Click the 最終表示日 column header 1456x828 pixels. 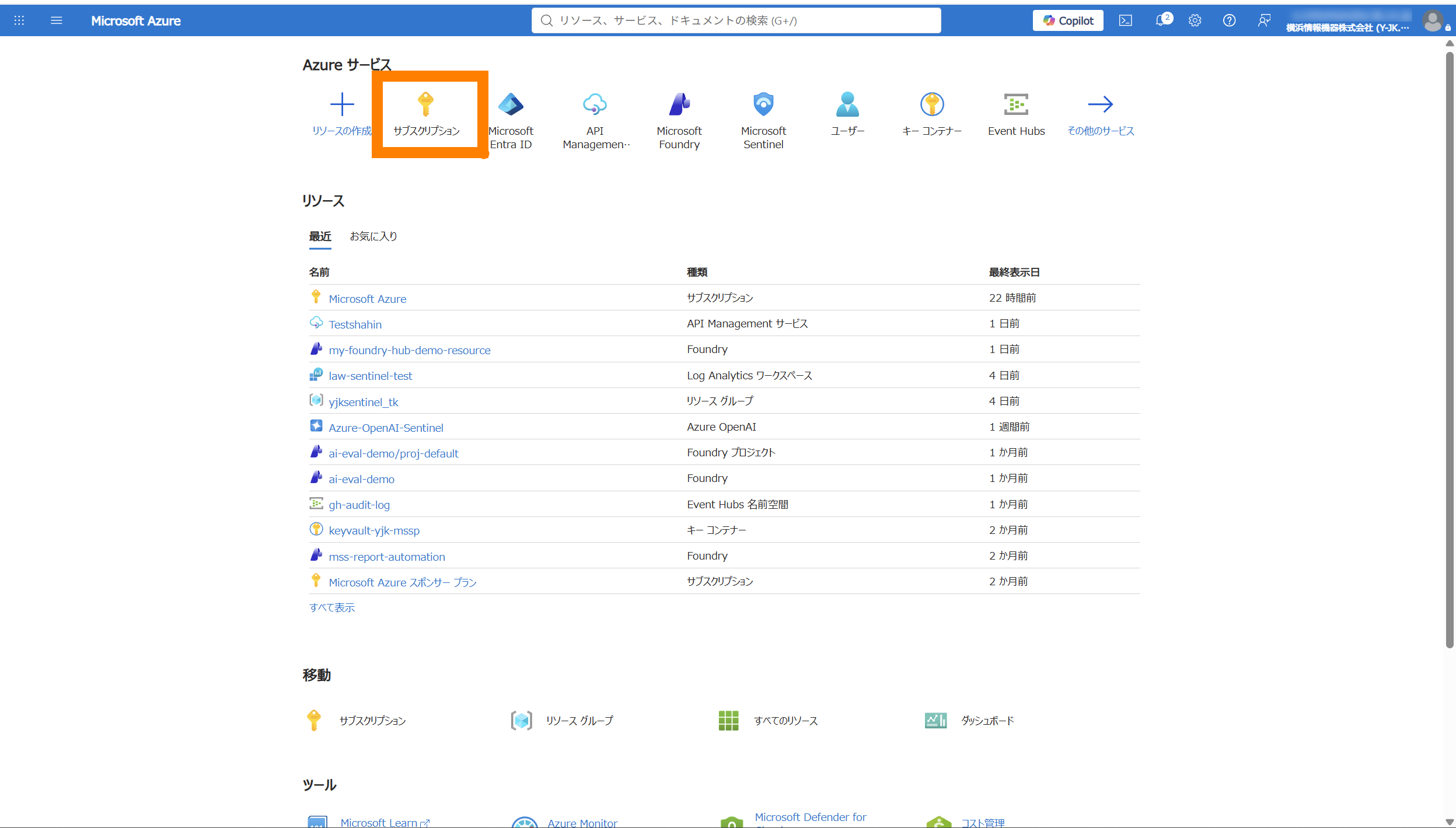(x=1014, y=272)
